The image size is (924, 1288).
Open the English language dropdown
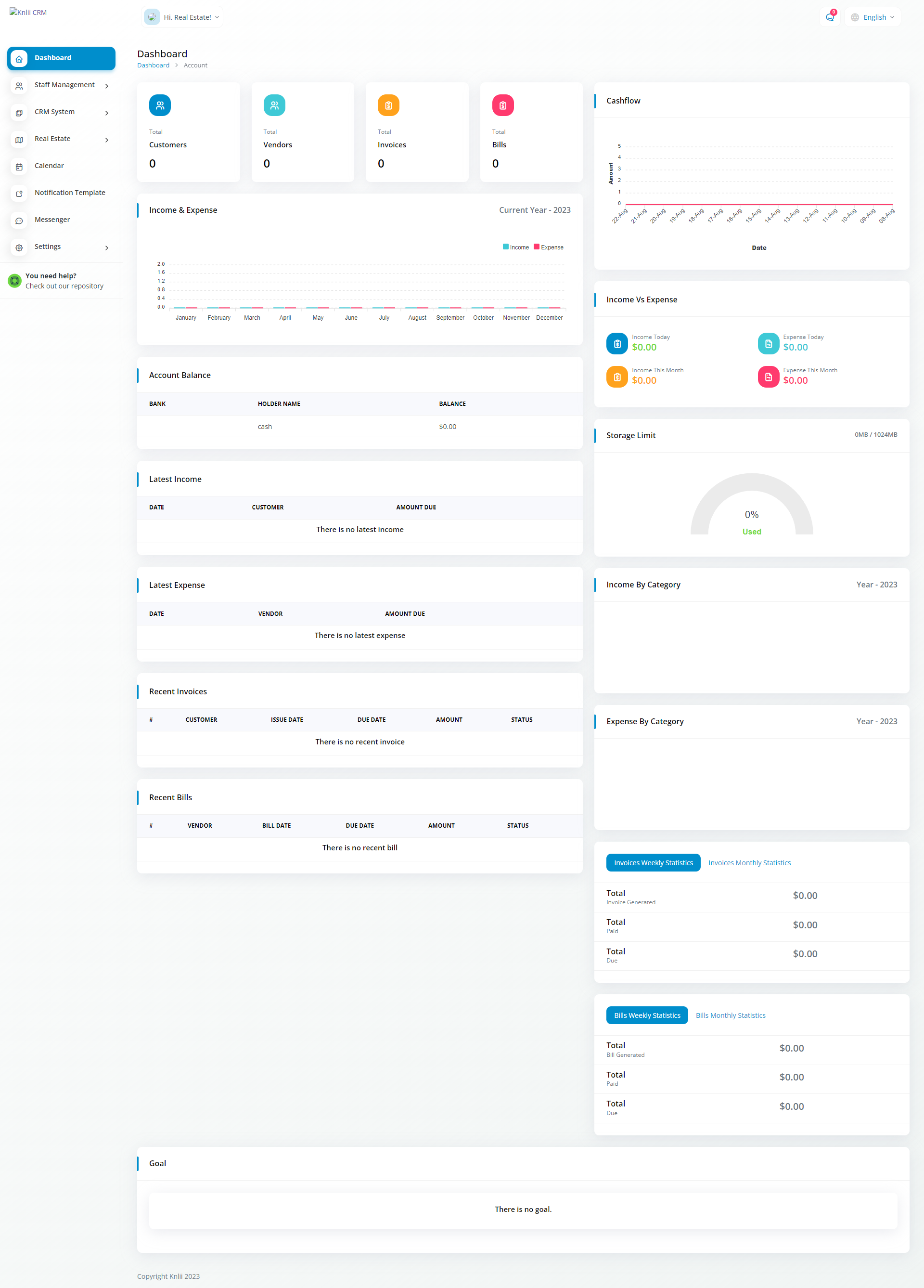873,17
